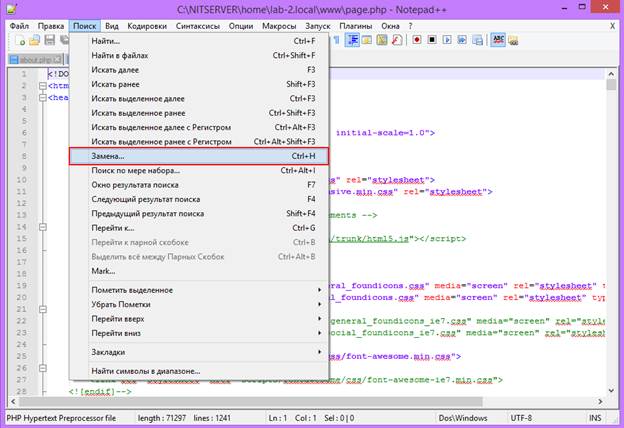
Task: Open the User Defined Language icon
Action: (x=367, y=40)
